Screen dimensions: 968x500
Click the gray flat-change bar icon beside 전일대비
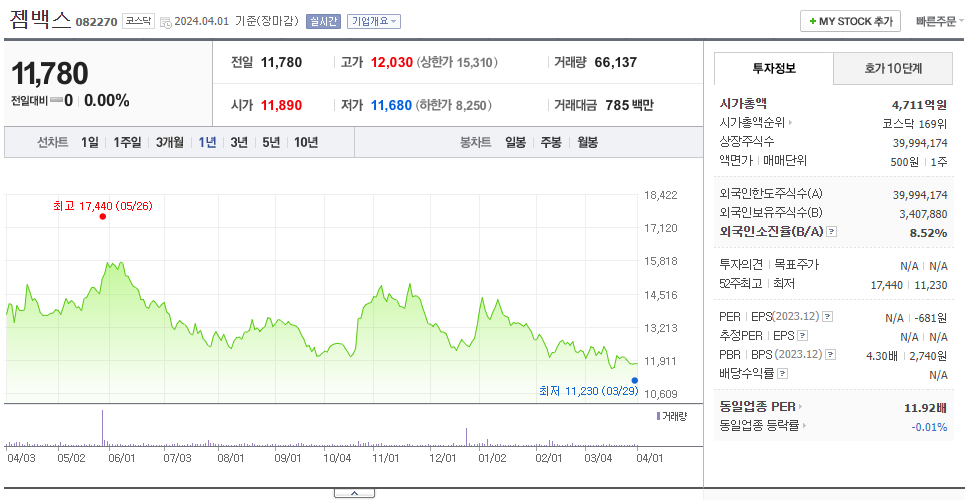(x=56, y=100)
